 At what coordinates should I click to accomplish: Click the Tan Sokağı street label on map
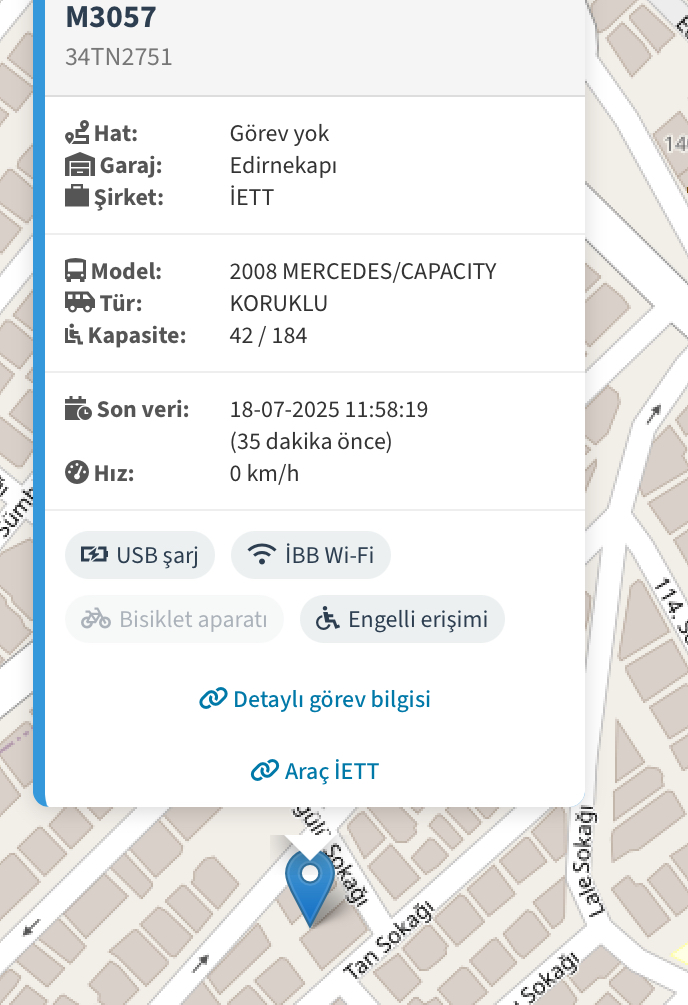click(x=389, y=940)
